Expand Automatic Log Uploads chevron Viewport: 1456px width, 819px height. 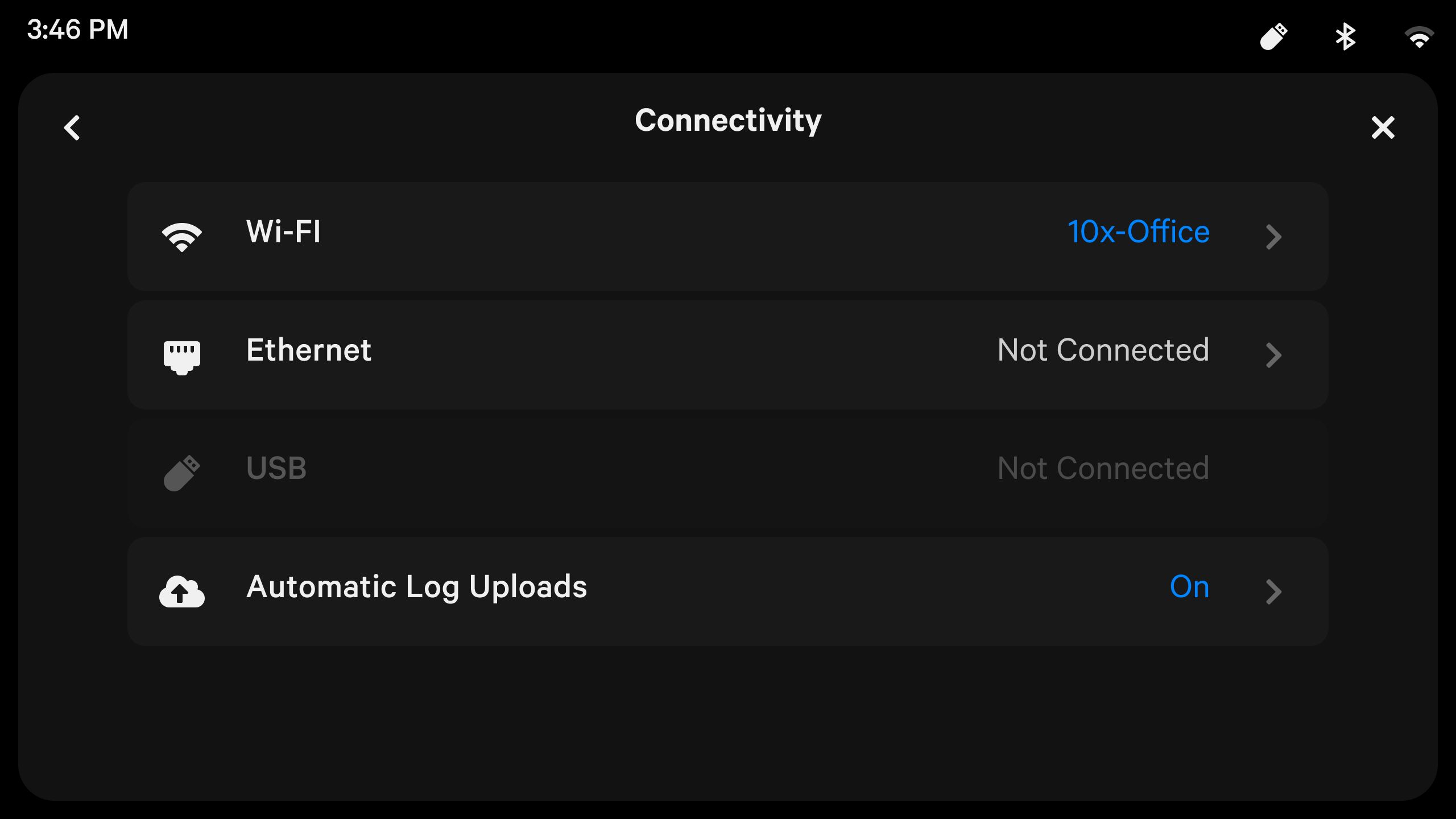tap(1274, 591)
